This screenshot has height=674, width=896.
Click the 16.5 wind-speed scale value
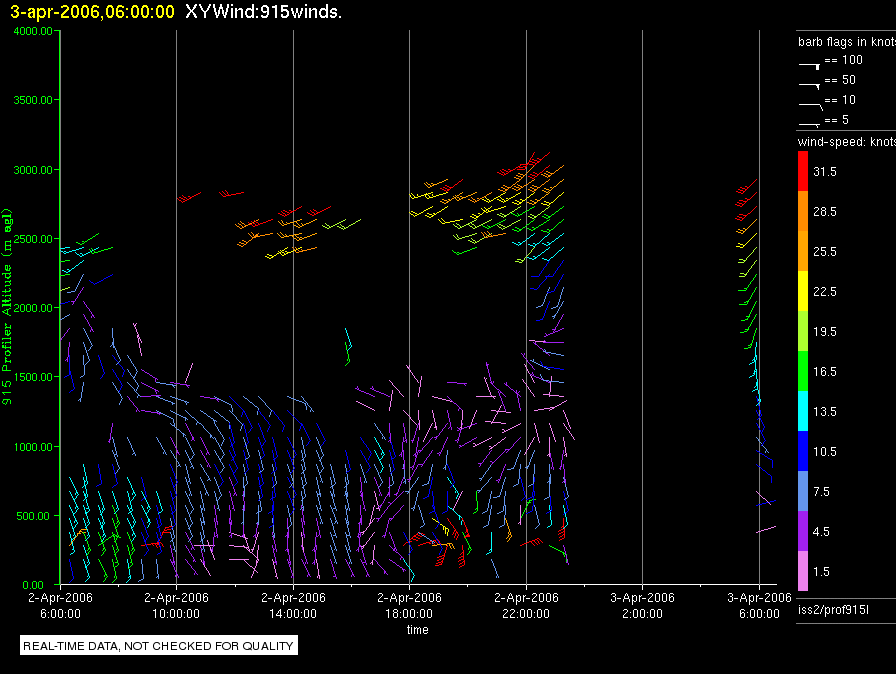point(825,372)
